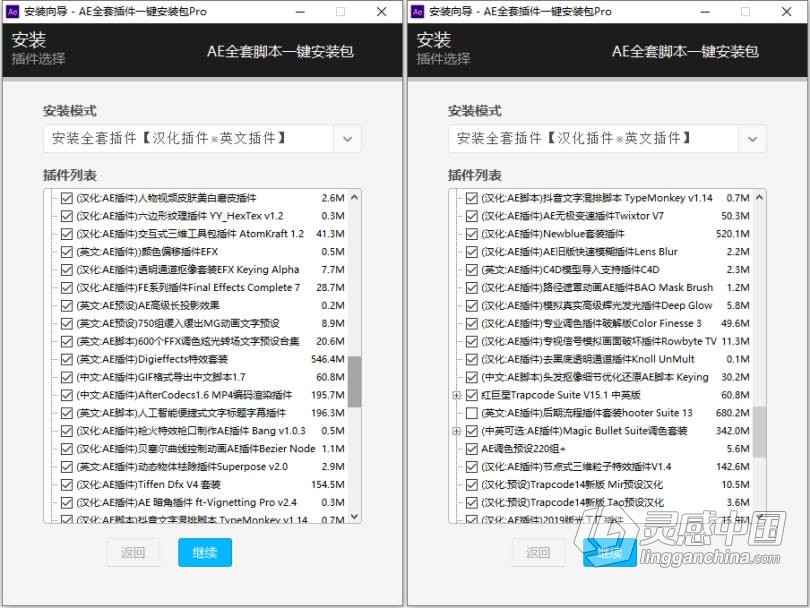The height and width of the screenshot is (608, 810).
Task: Toggle Superpose v2.0 plugin checkbox
Action: 67,466
